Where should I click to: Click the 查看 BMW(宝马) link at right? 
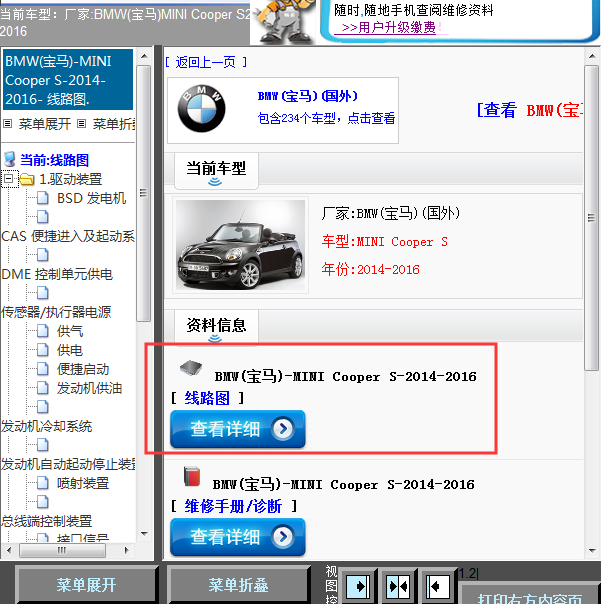pyautogui.click(x=530, y=110)
